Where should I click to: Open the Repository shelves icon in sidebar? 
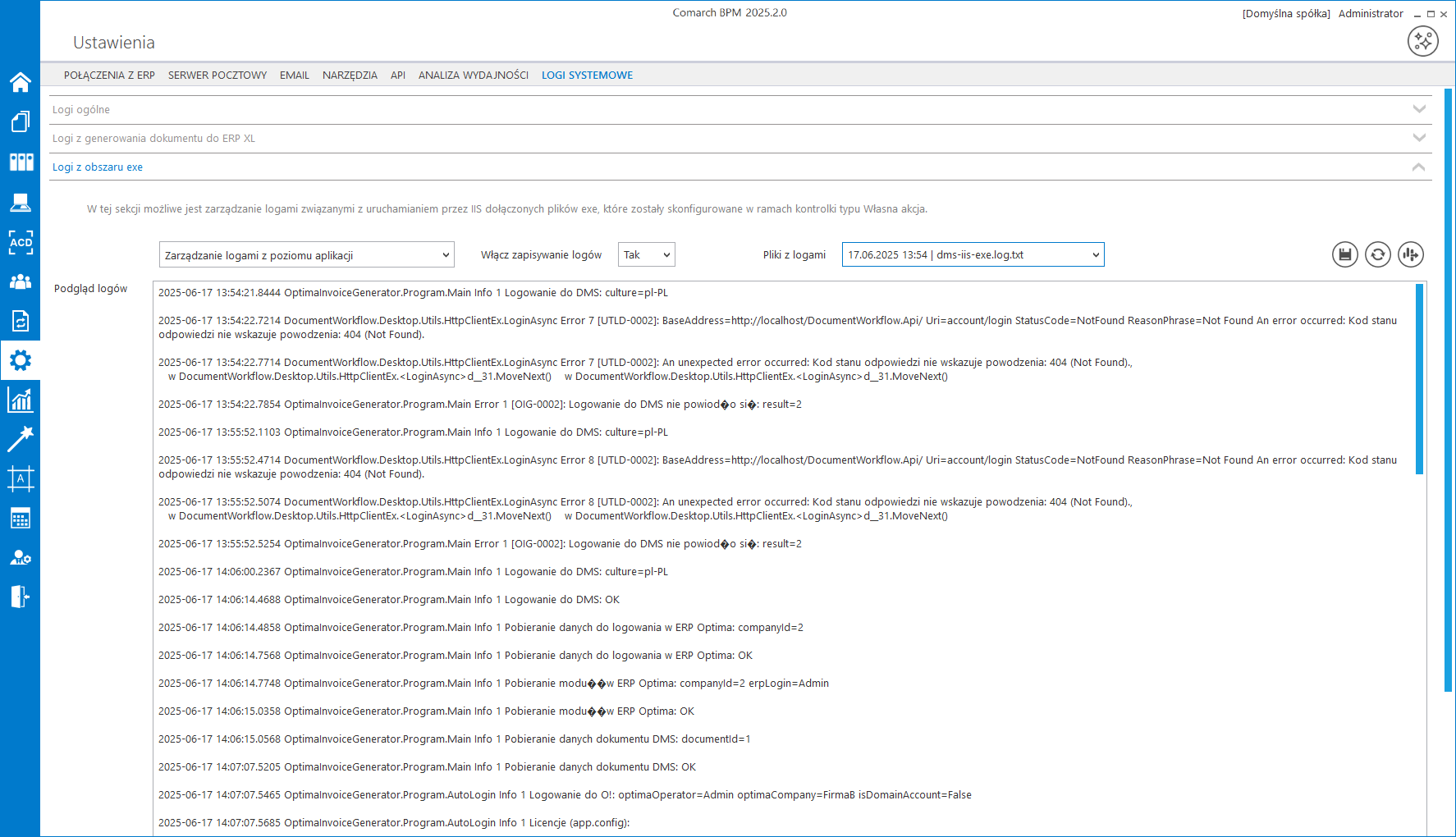pyautogui.click(x=20, y=162)
